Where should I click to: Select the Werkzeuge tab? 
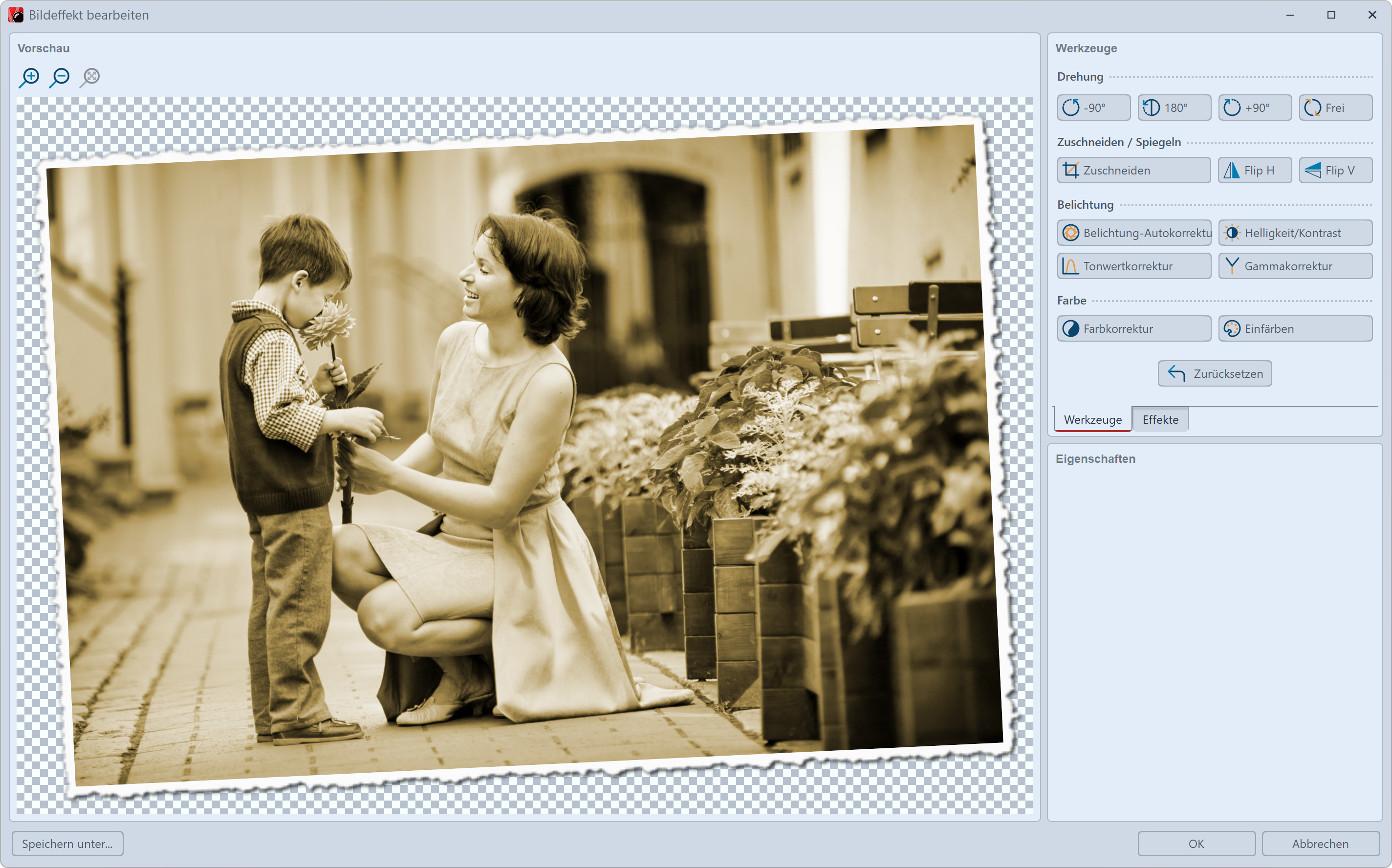(x=1092, y=420)
